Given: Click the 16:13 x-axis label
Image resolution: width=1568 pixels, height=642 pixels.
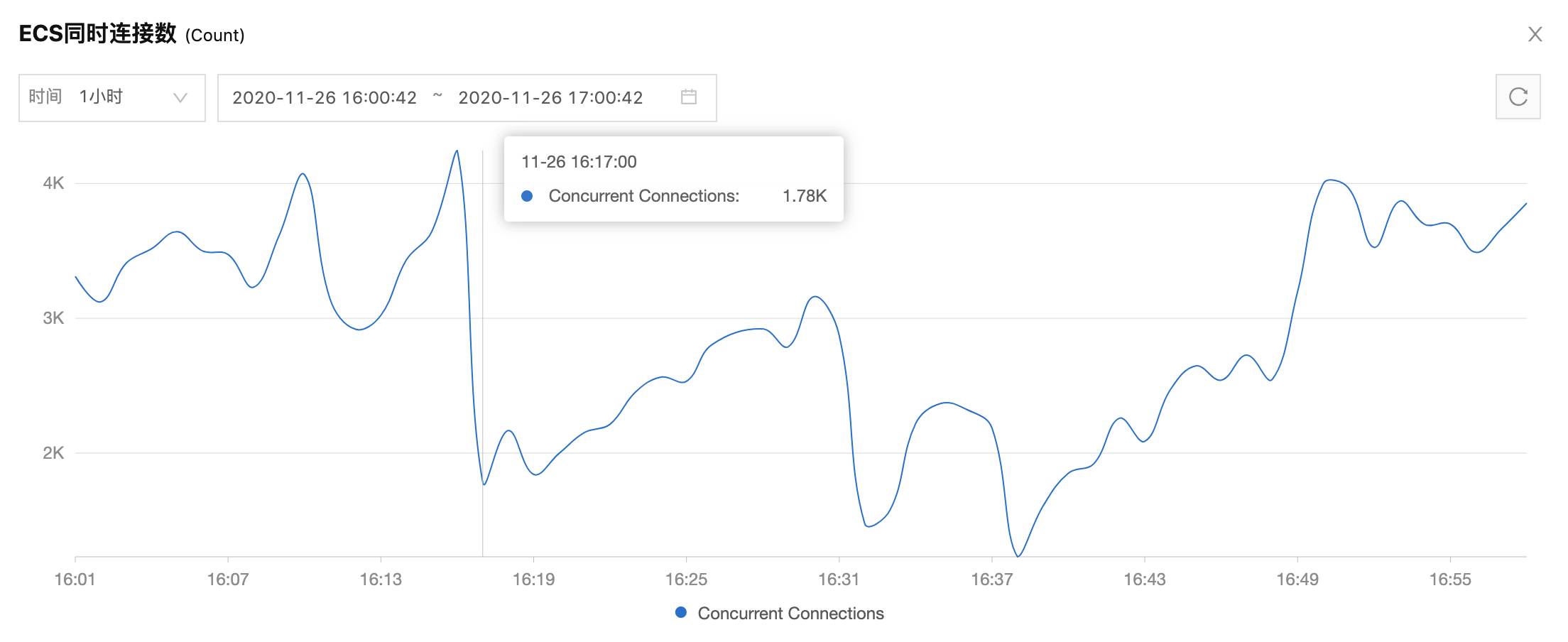Looking at the screenshot, I should coord(381,580).
